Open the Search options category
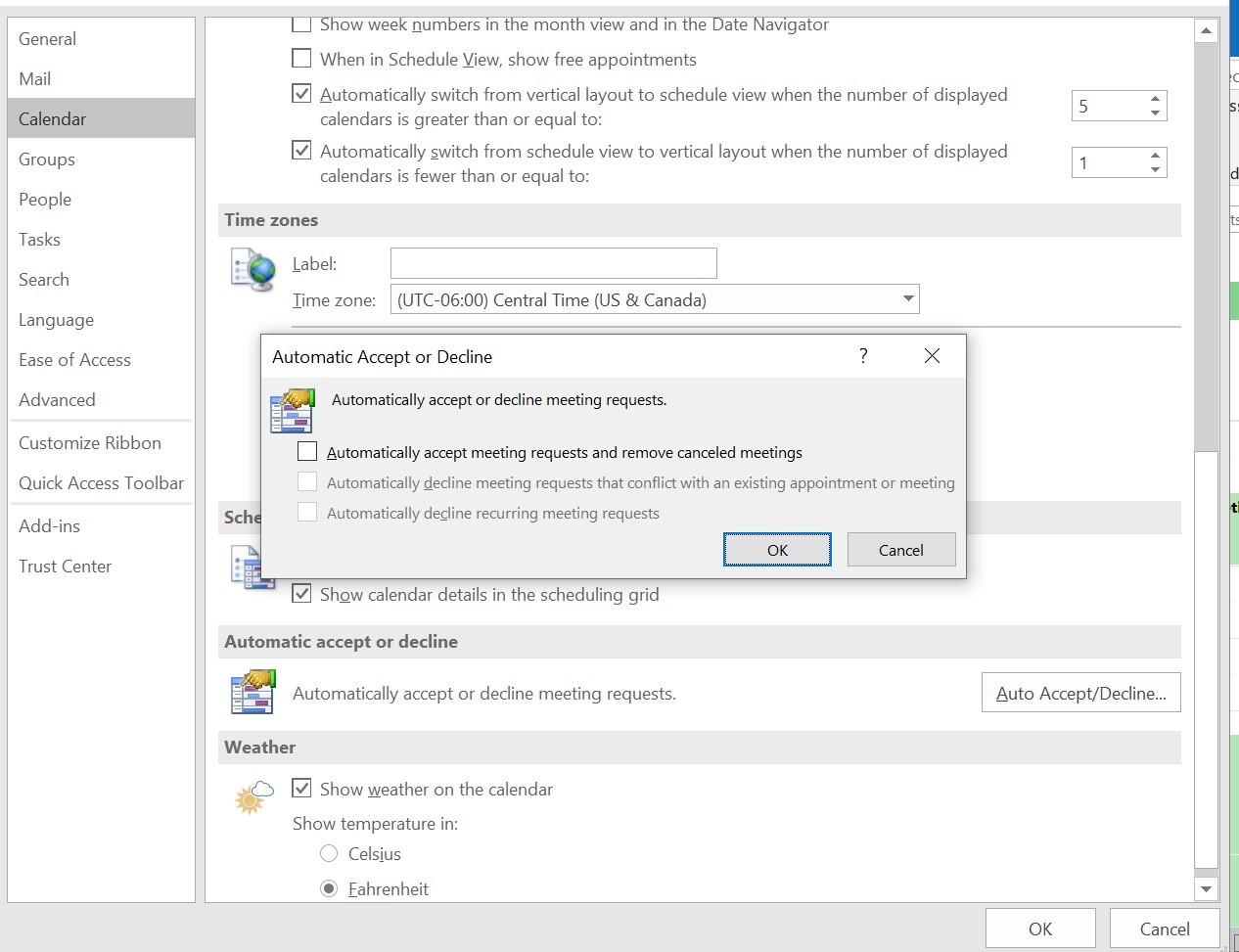Screen dimensions: 1239x952 101,280
